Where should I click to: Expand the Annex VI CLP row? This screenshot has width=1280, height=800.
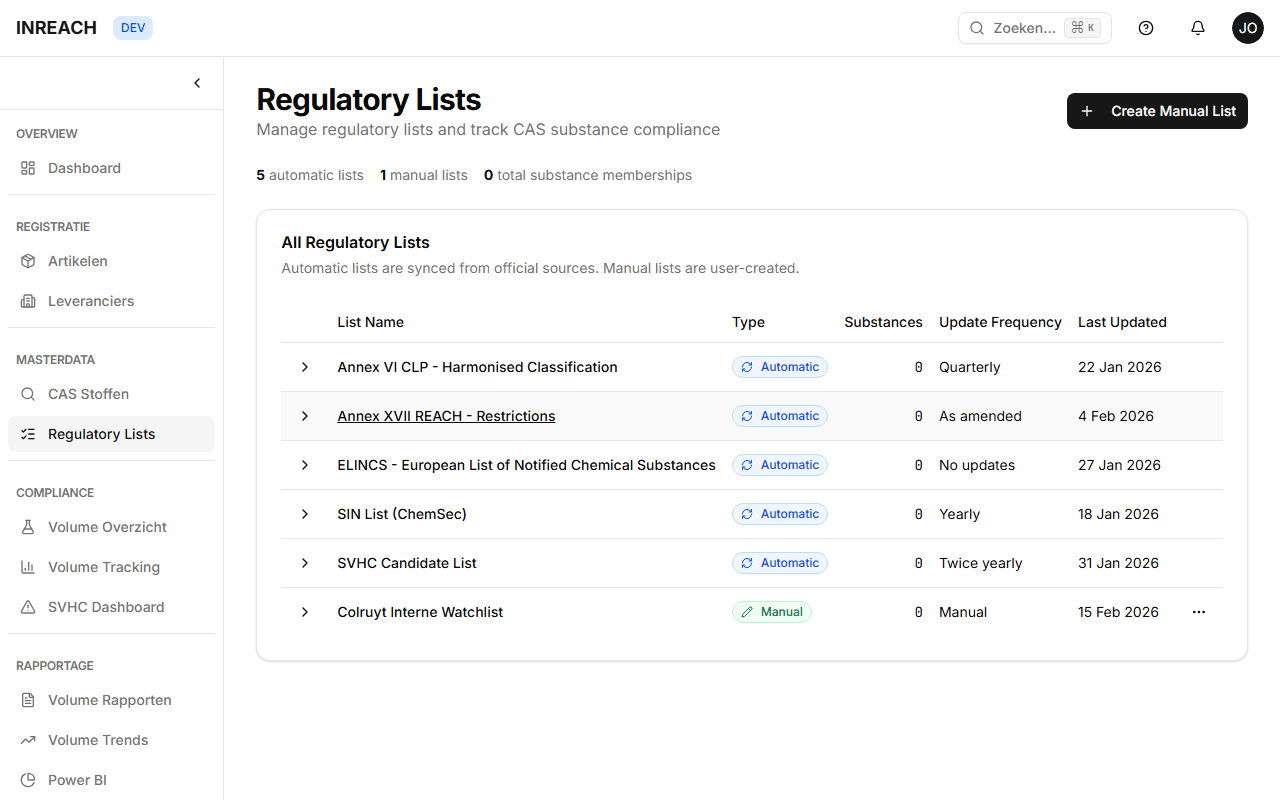305,367
